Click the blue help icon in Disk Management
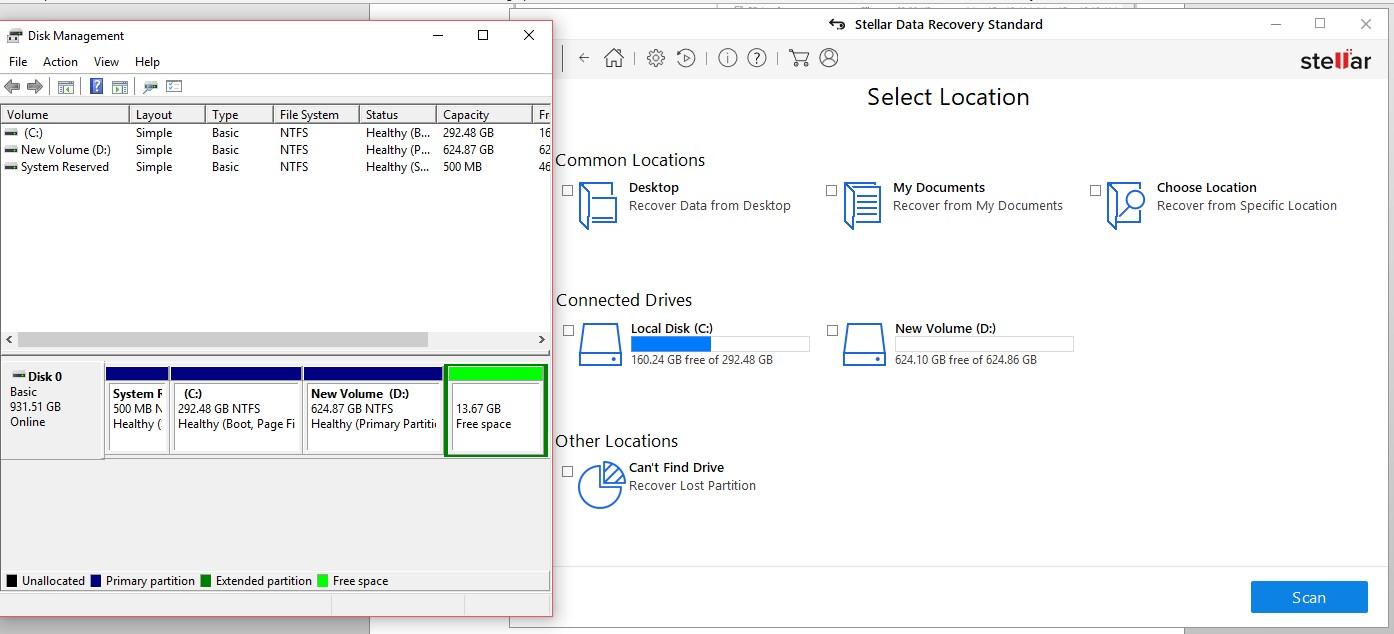 point(96,87)
